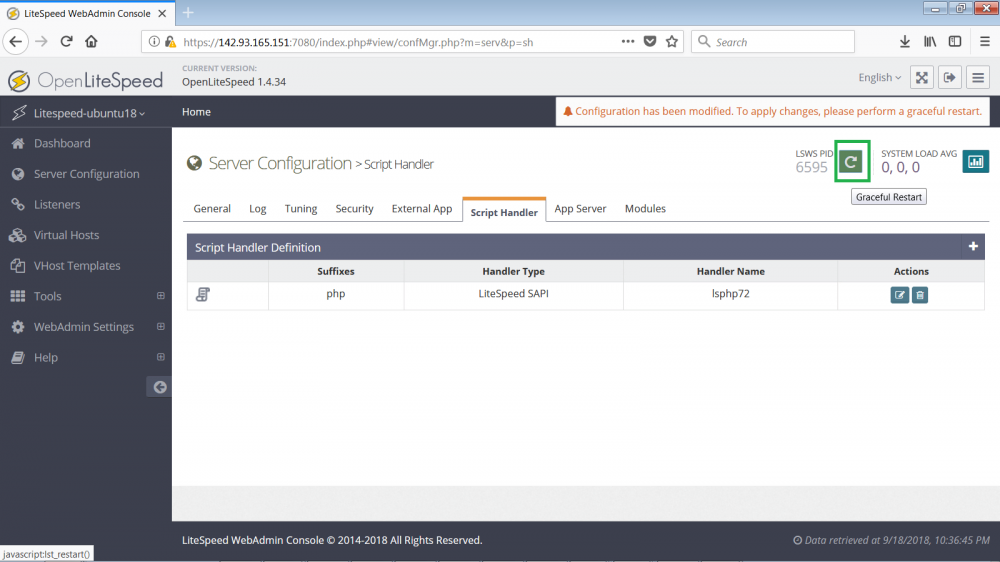Open page actions ellipsis menu
Viewport: 1000px width, 562px height.
click(628, 41)
